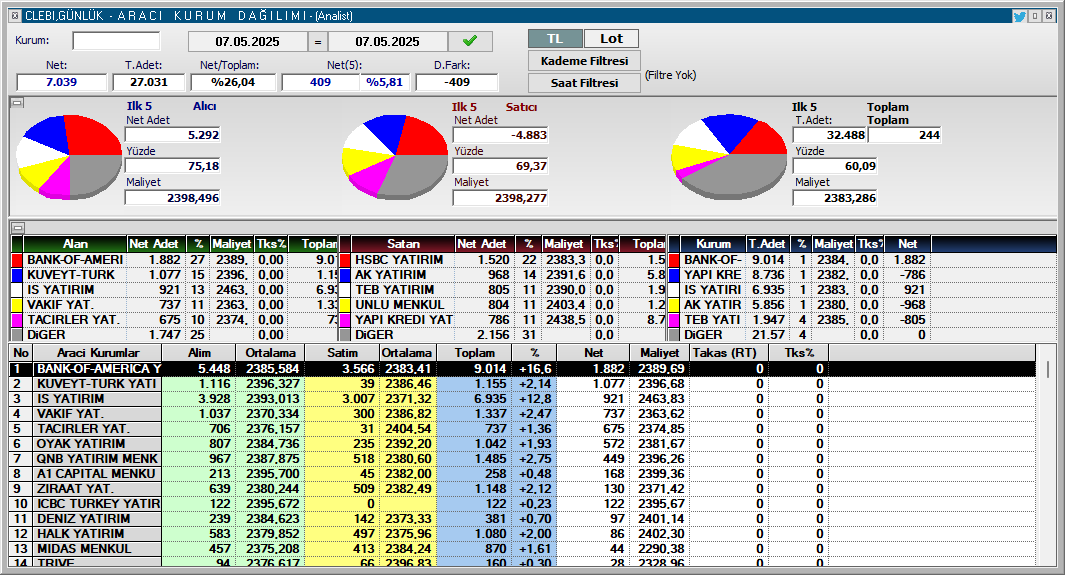Sort by Kurum column header
Image resolution: width=1065 pixels, height=575 pixels.
pyautogui.click(x=713, y=244)
